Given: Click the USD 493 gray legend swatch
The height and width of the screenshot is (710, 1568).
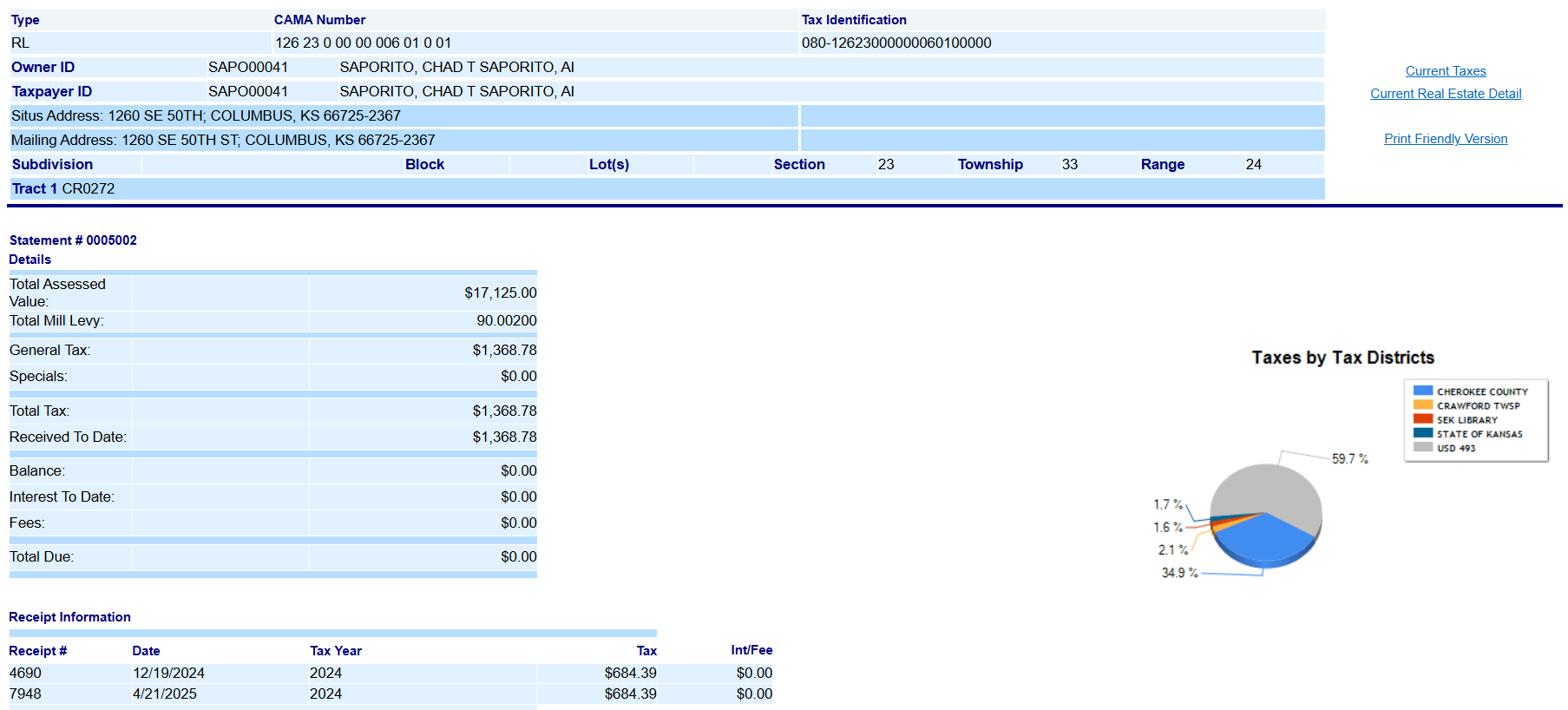Looking at the screenshot, I should [x=1422, y=448].
